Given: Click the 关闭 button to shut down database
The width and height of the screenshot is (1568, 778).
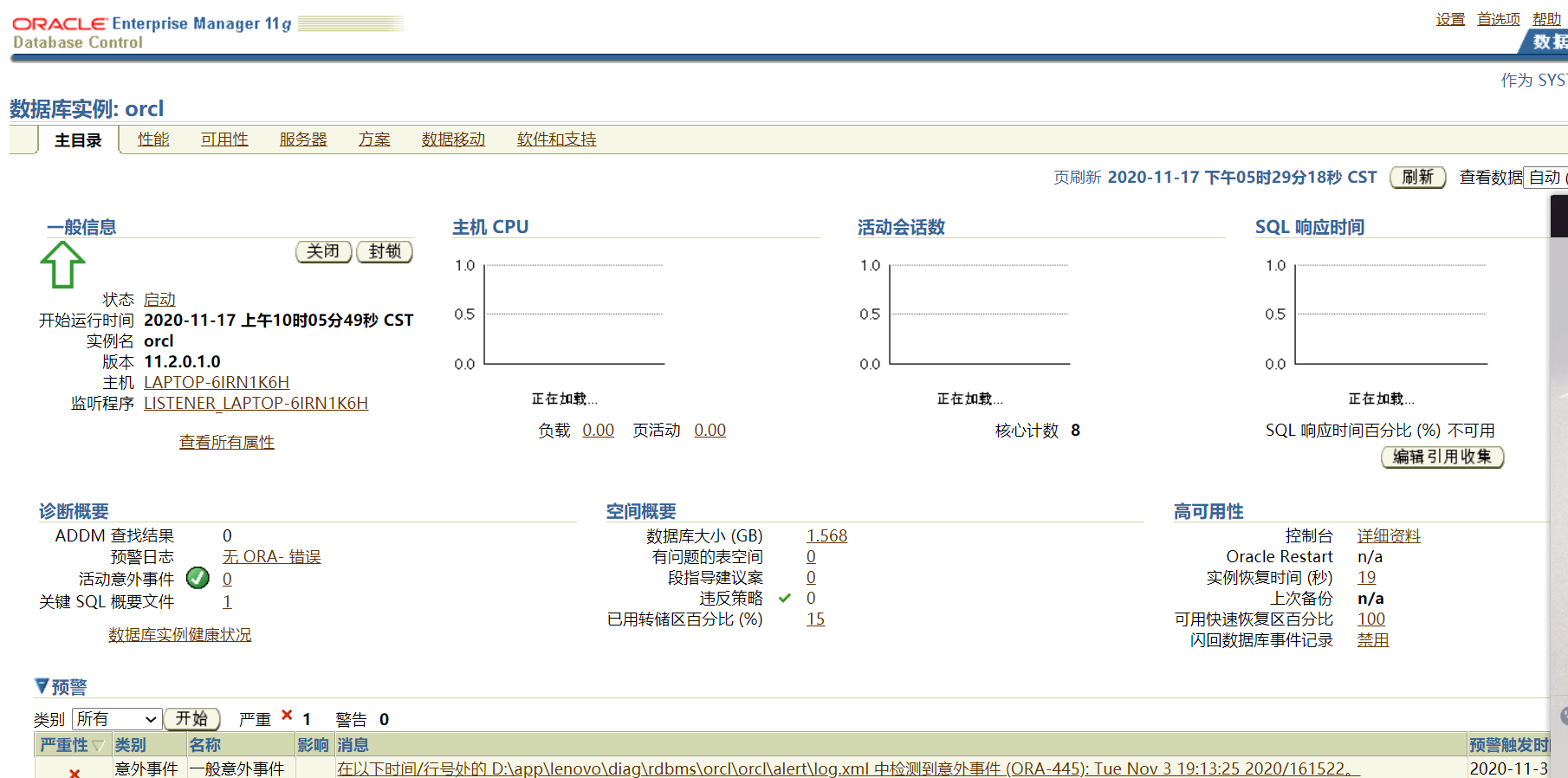Looking at the screenshot, I should coord(323,251).
